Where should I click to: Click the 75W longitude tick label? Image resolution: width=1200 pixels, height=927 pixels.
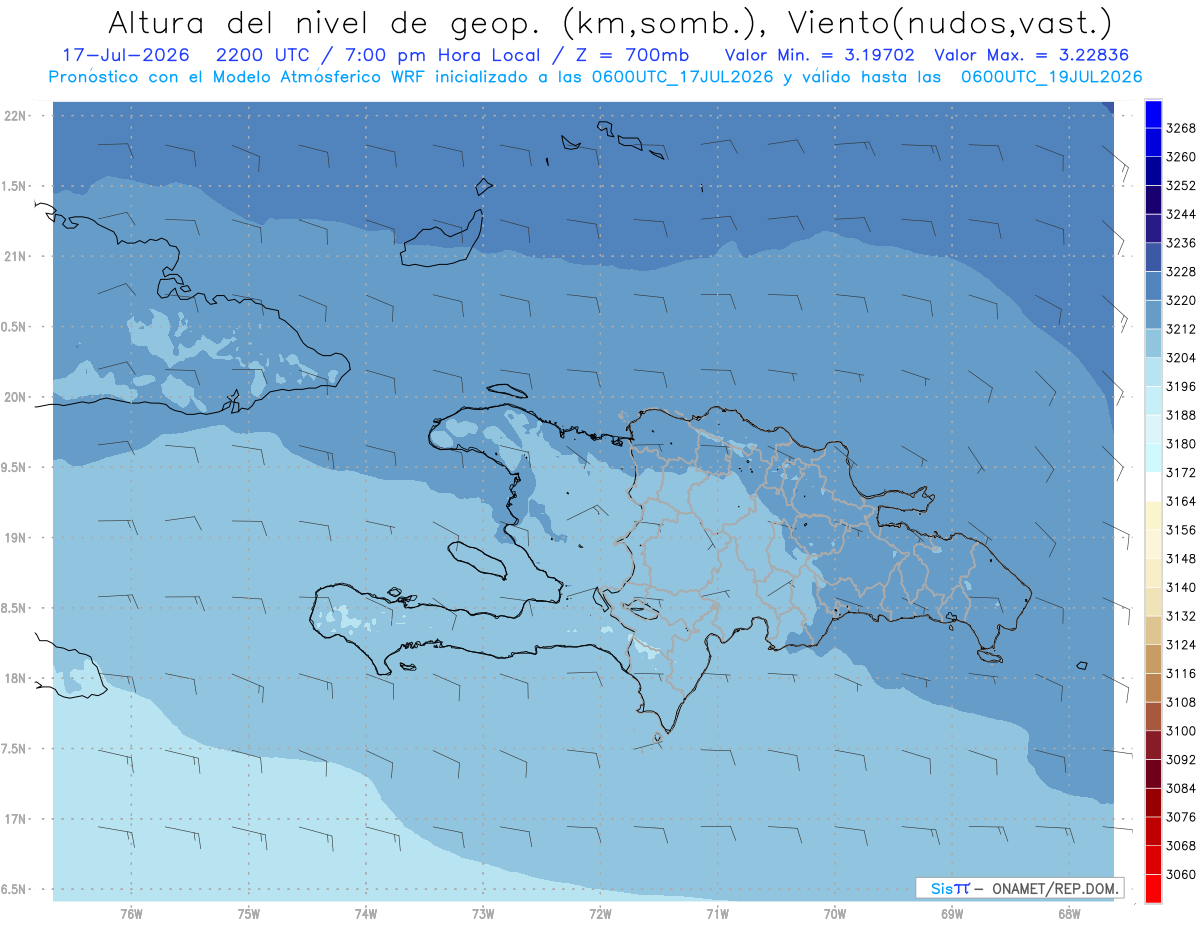[x=249, y=914]
